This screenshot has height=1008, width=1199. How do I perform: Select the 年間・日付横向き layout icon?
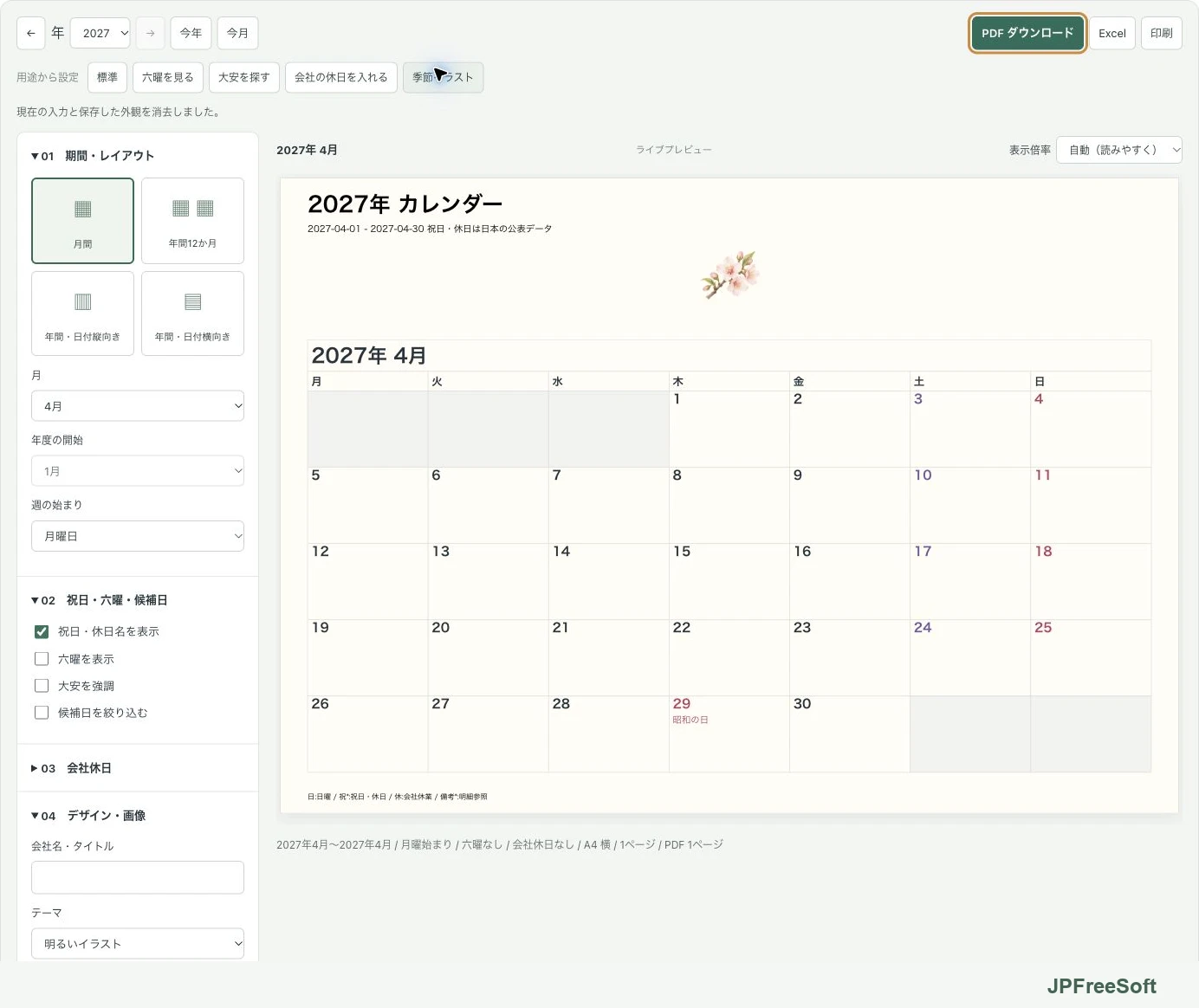(x=192, y=313)
